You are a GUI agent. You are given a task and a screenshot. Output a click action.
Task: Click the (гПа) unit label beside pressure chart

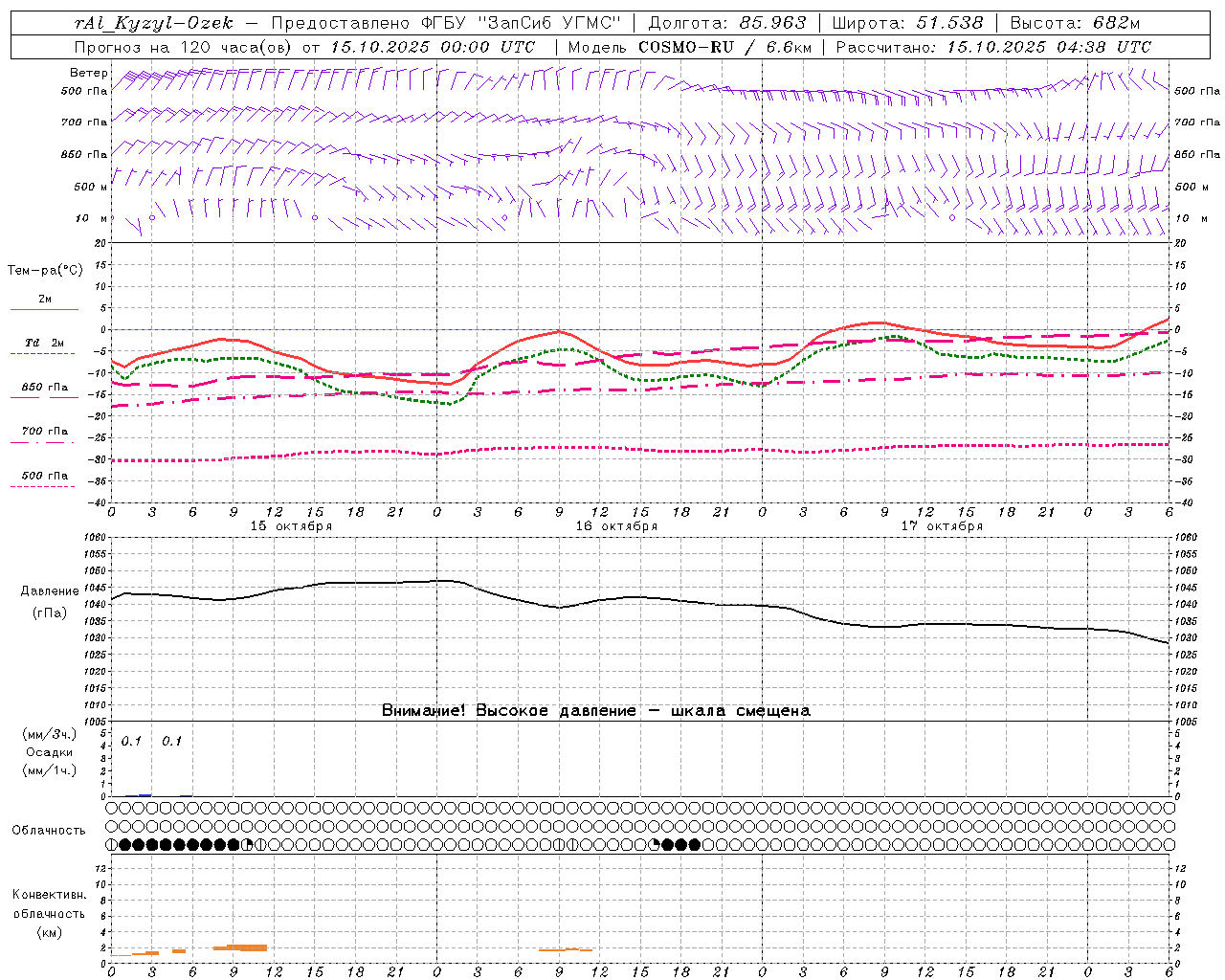(x=50, y=613)
